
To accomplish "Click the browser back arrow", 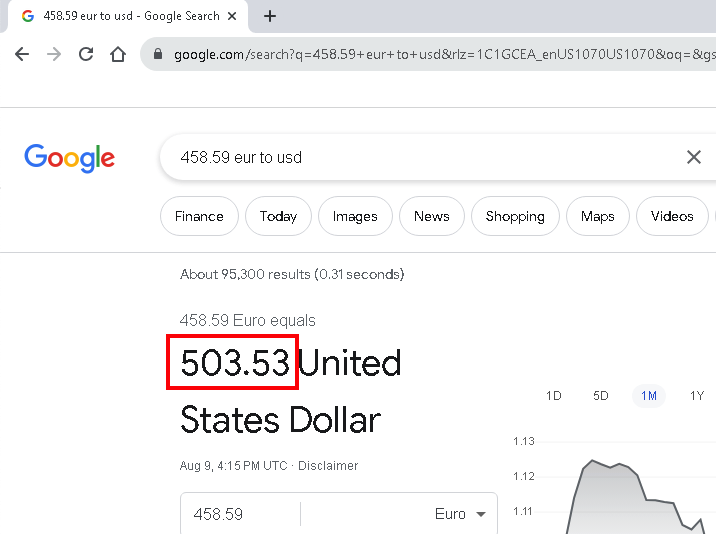I will point(22,54).
